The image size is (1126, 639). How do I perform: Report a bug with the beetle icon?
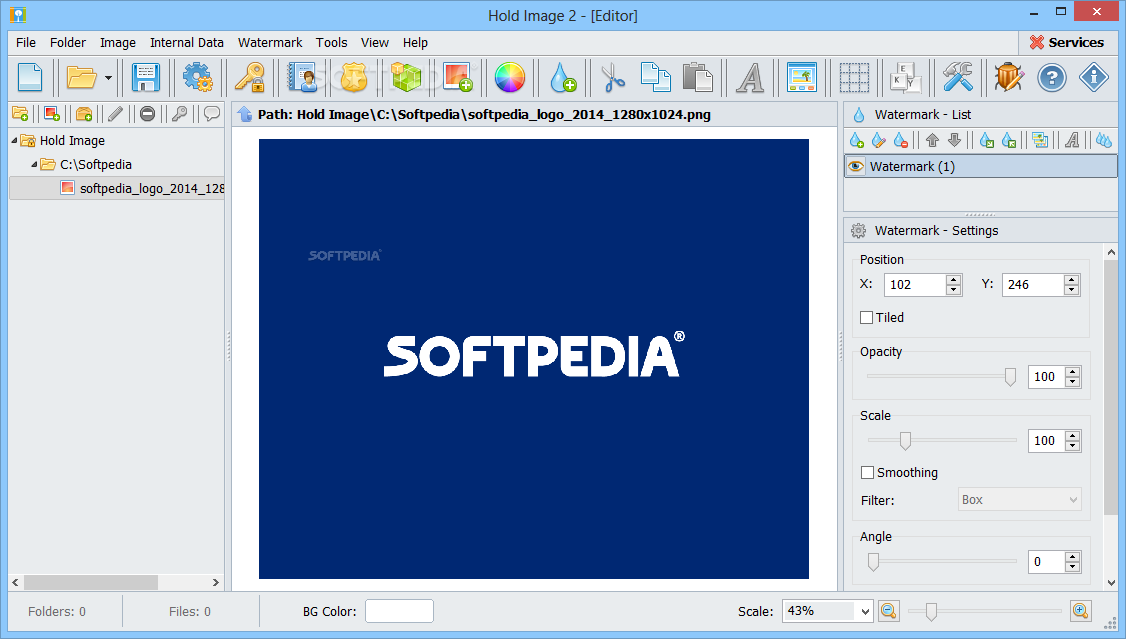tap(1009, 78)
